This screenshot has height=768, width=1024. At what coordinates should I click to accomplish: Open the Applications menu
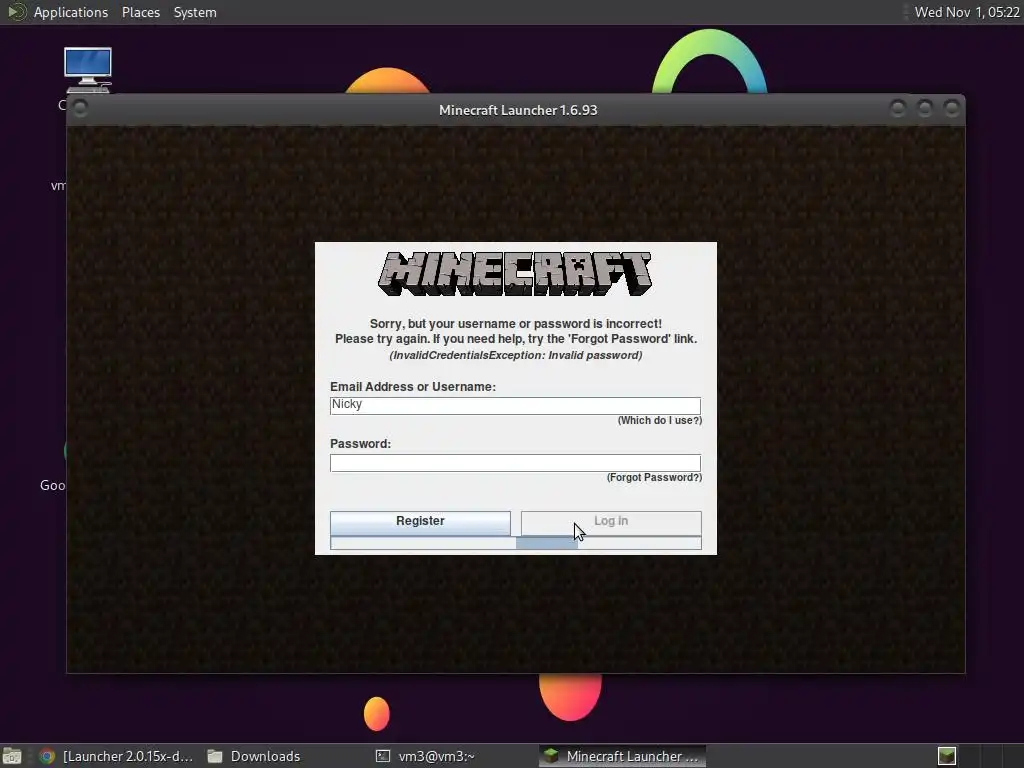point(71,12)
